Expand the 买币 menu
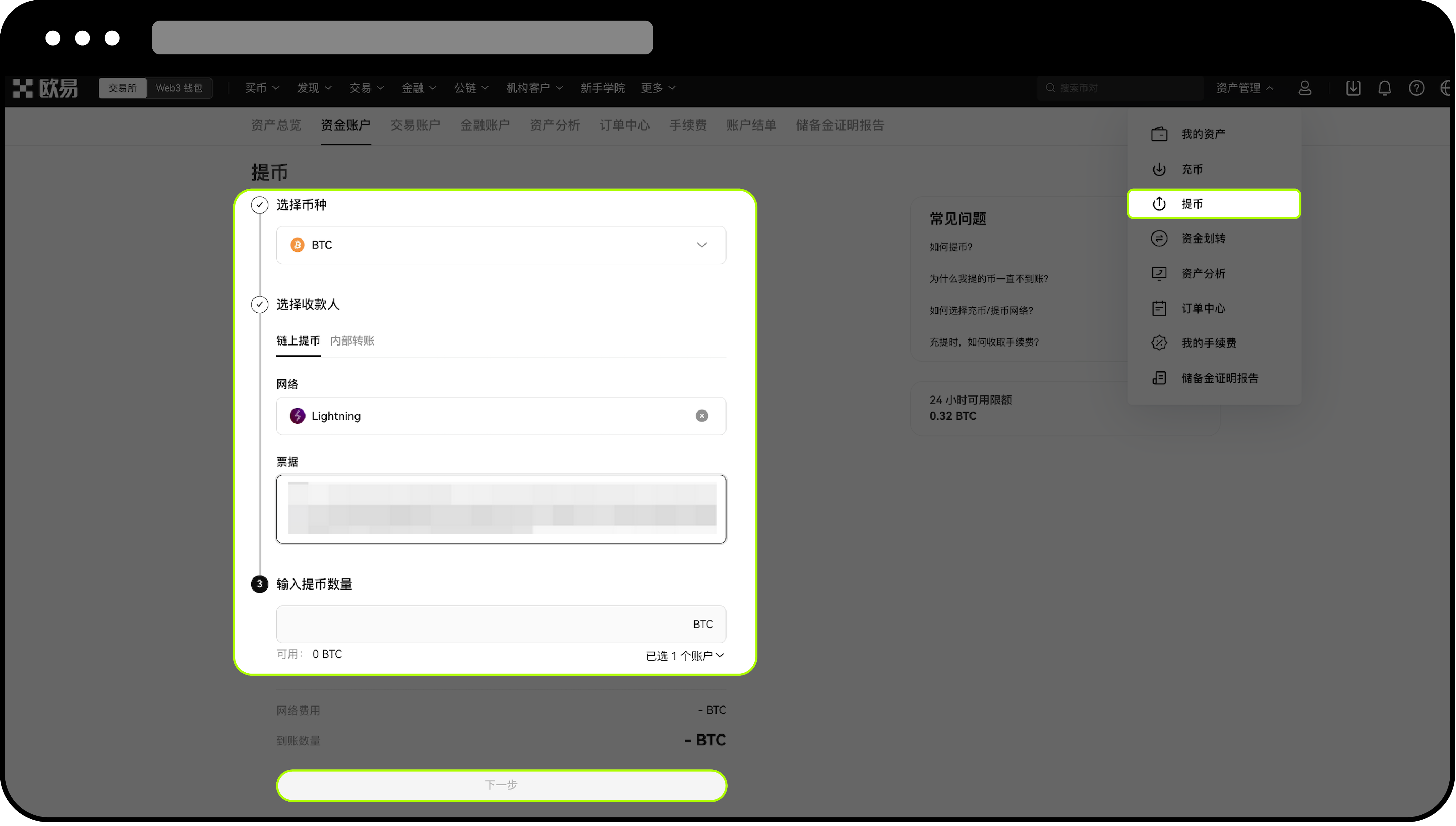Image resolution: width=1456 pixels, height=826 pixels. [x=262, y=88]
